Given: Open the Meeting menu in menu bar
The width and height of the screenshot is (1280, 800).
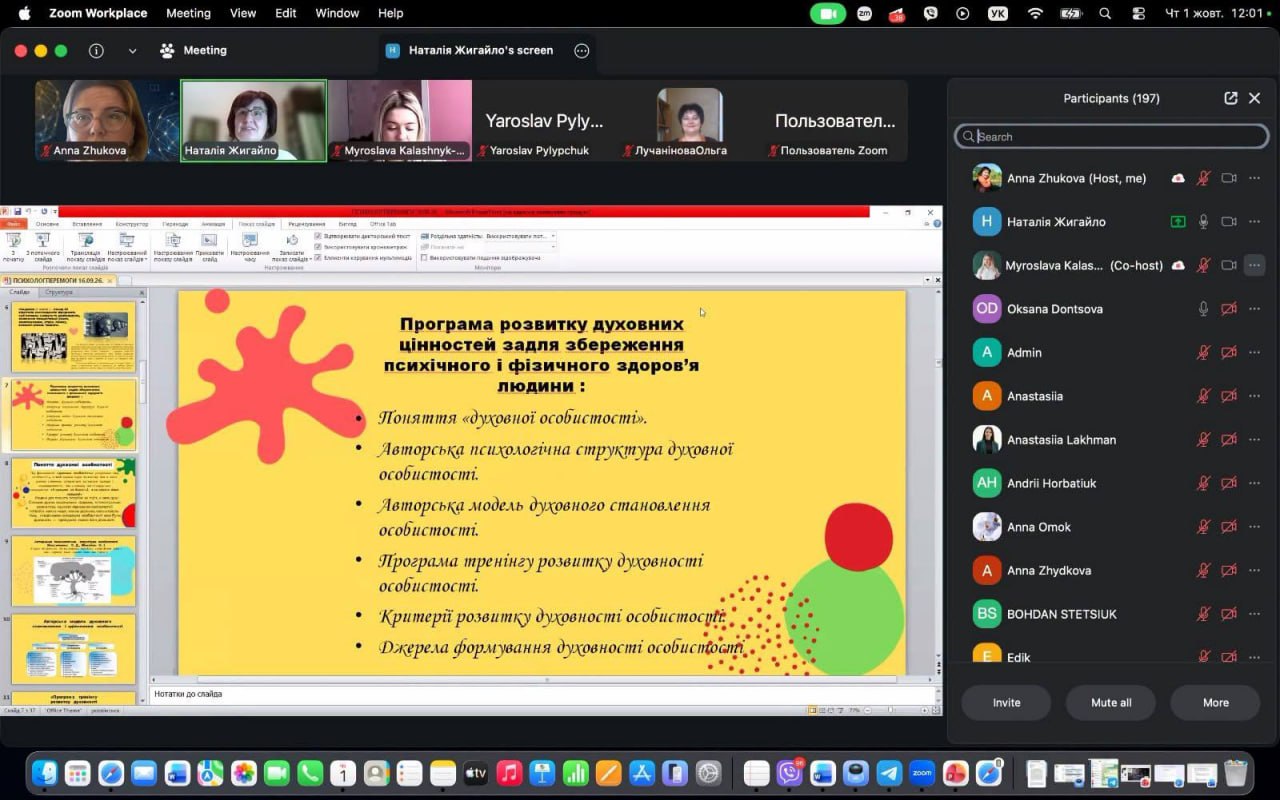Looking at the screenshot, I should tap(188, 13).
